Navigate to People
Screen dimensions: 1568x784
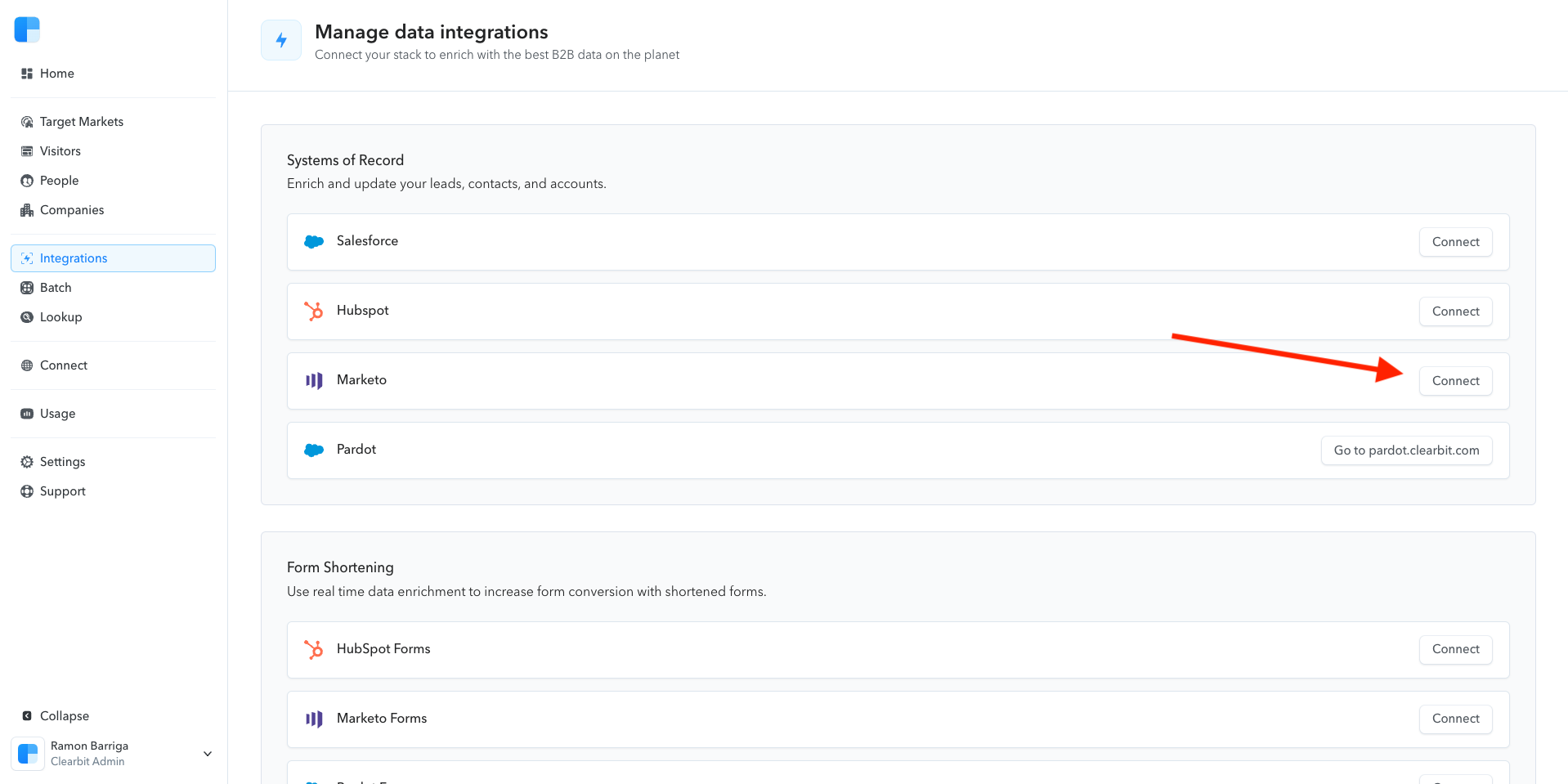[113, 181]
